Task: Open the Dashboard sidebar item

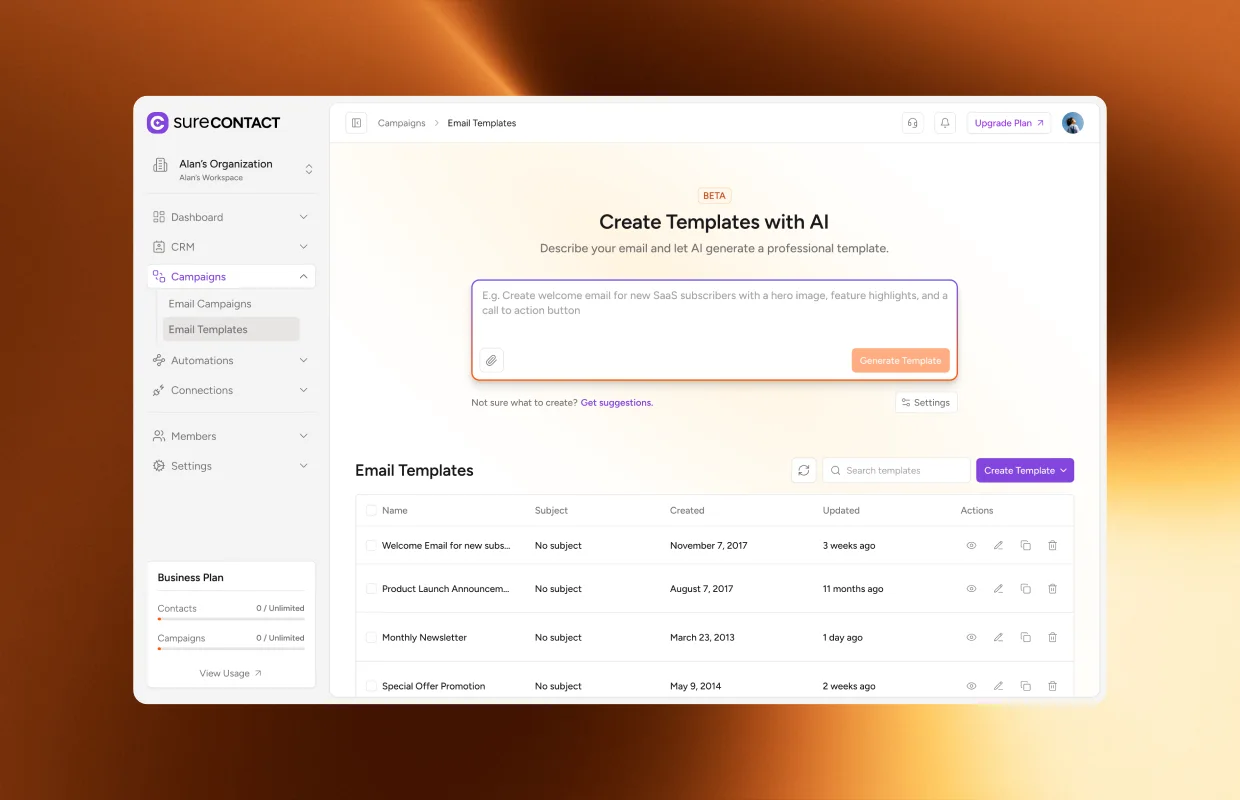Action: pos(231,217)
